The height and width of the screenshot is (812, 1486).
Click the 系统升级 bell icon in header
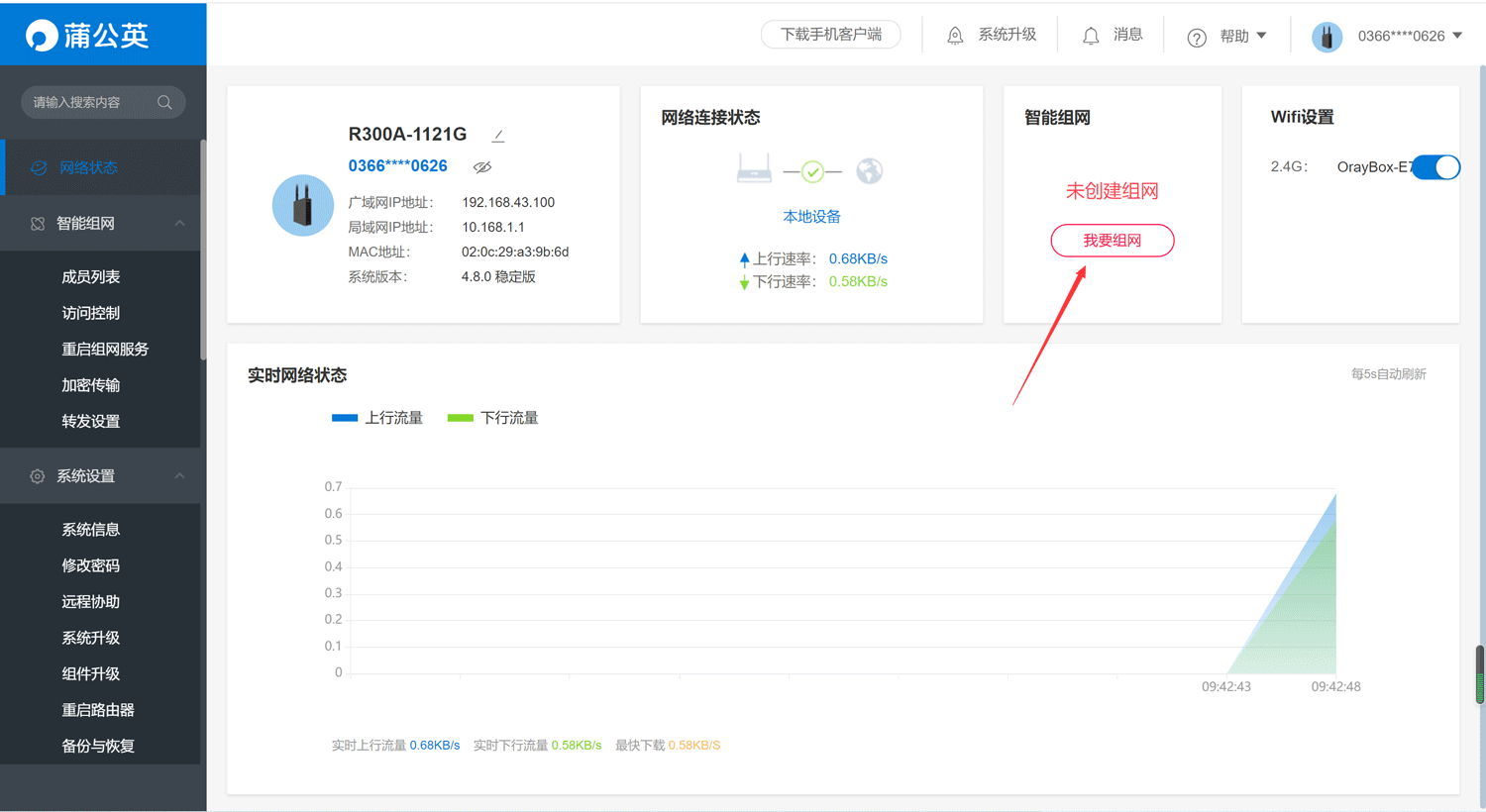pyautogui.click(x=955, y=36)
